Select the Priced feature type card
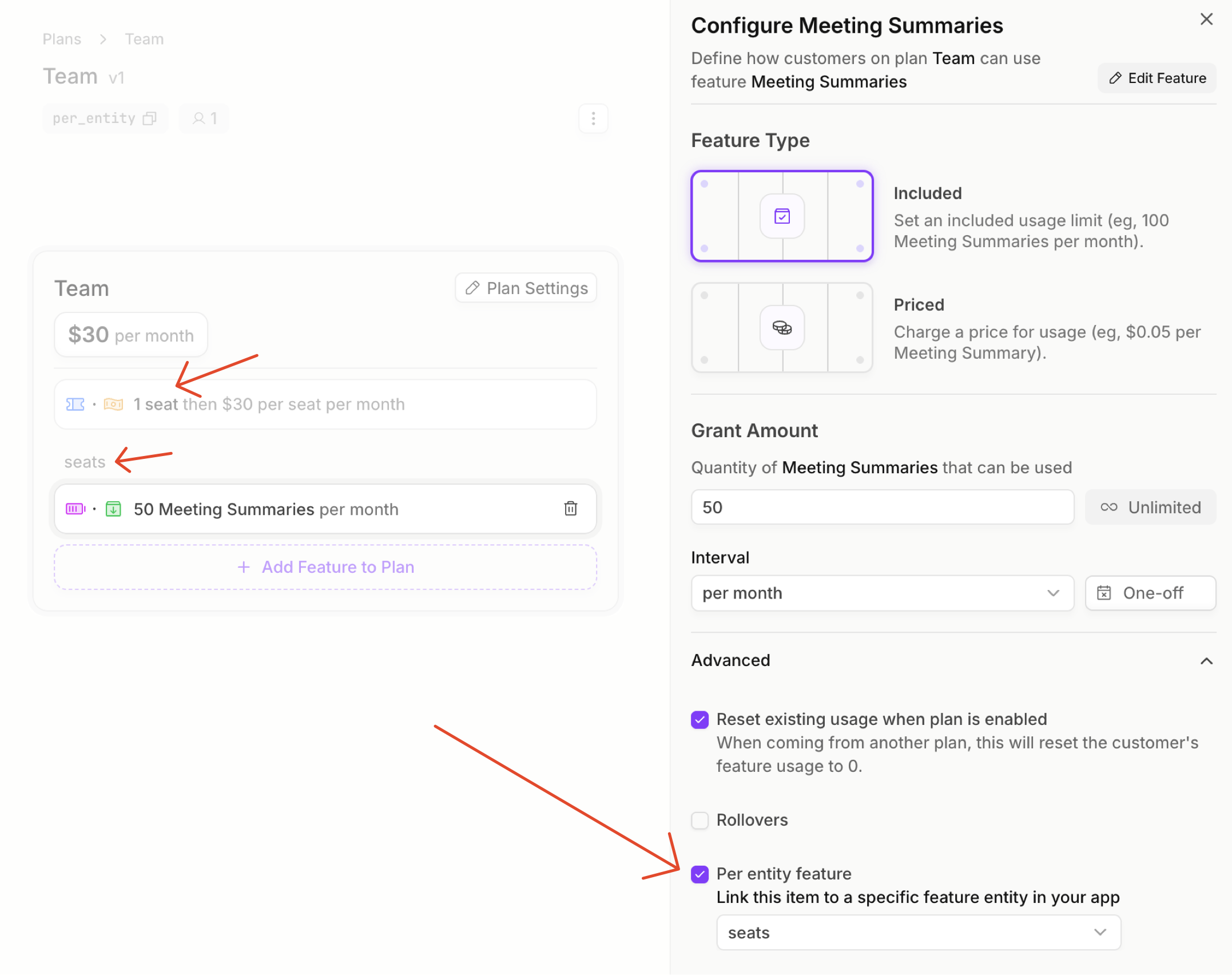This screenshot has height=975, width=1232. (782, 328)
